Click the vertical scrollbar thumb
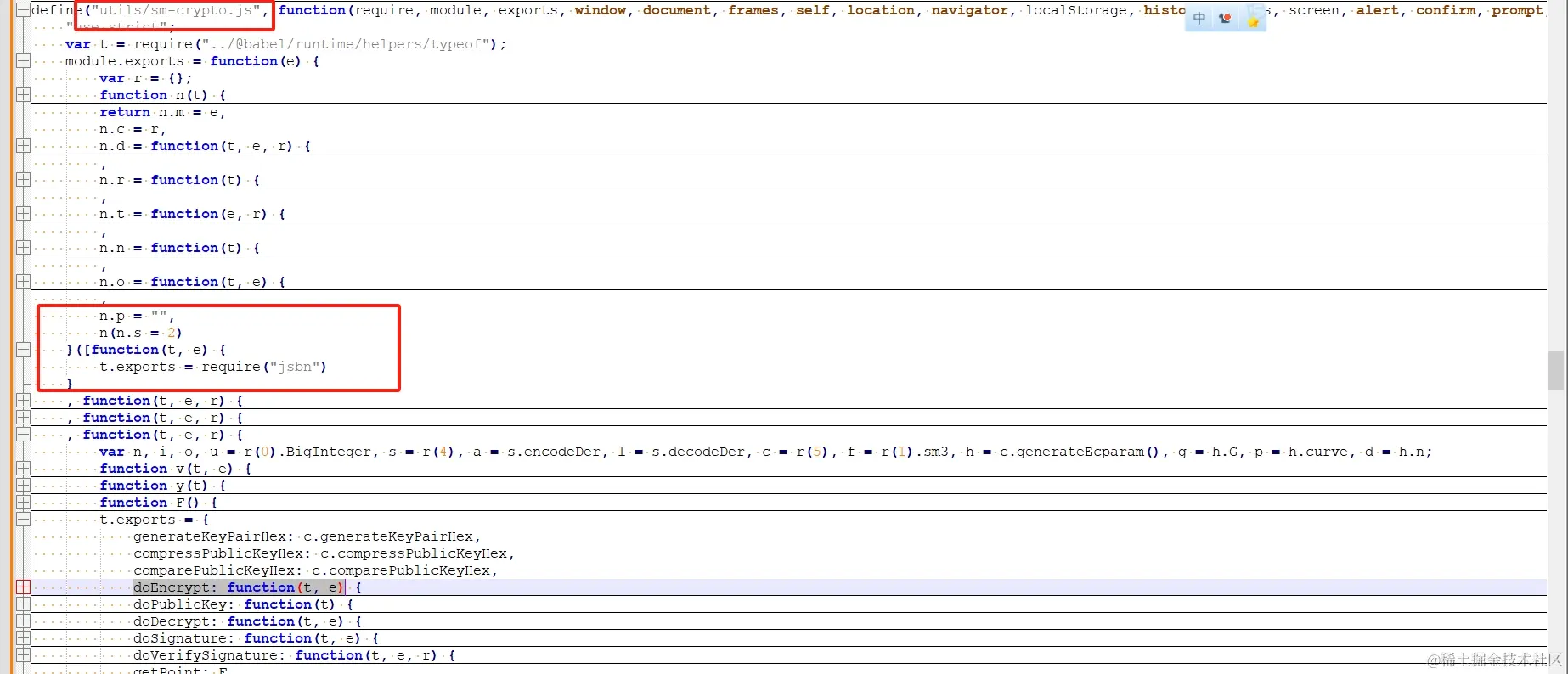Viewport: 1568px width, 674px height. (1555, 371)
